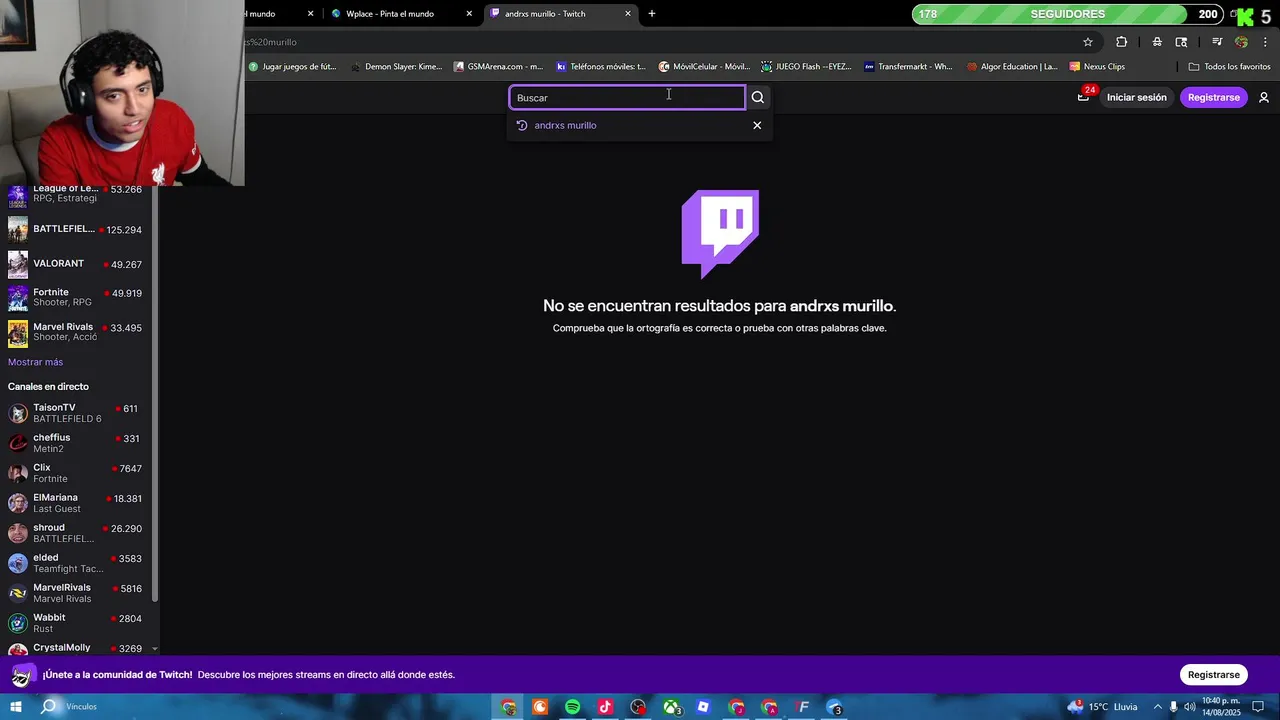Remove andrxs murillo from search history

[x=757, y=125]
